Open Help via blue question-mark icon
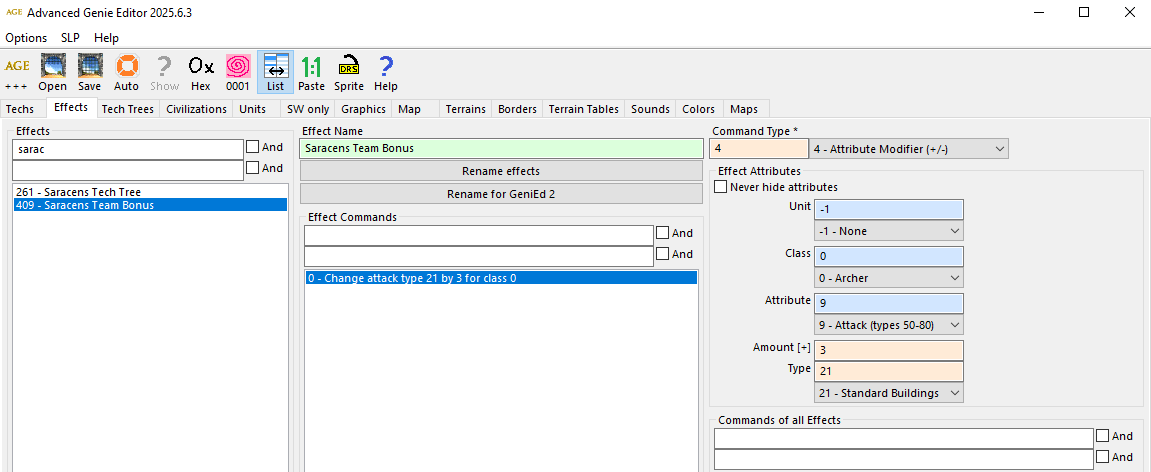This screenshot has width=1151, height=472. pos(385,73)
